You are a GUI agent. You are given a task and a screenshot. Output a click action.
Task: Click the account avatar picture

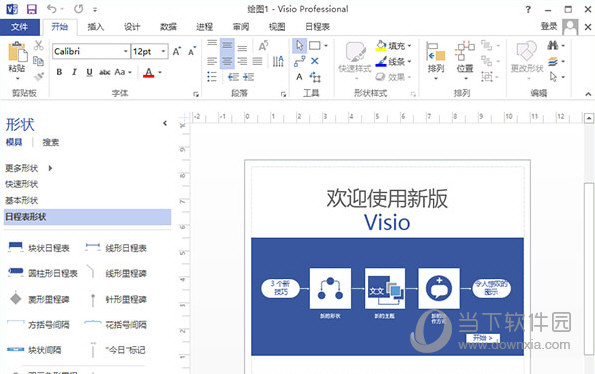(570, 27)
